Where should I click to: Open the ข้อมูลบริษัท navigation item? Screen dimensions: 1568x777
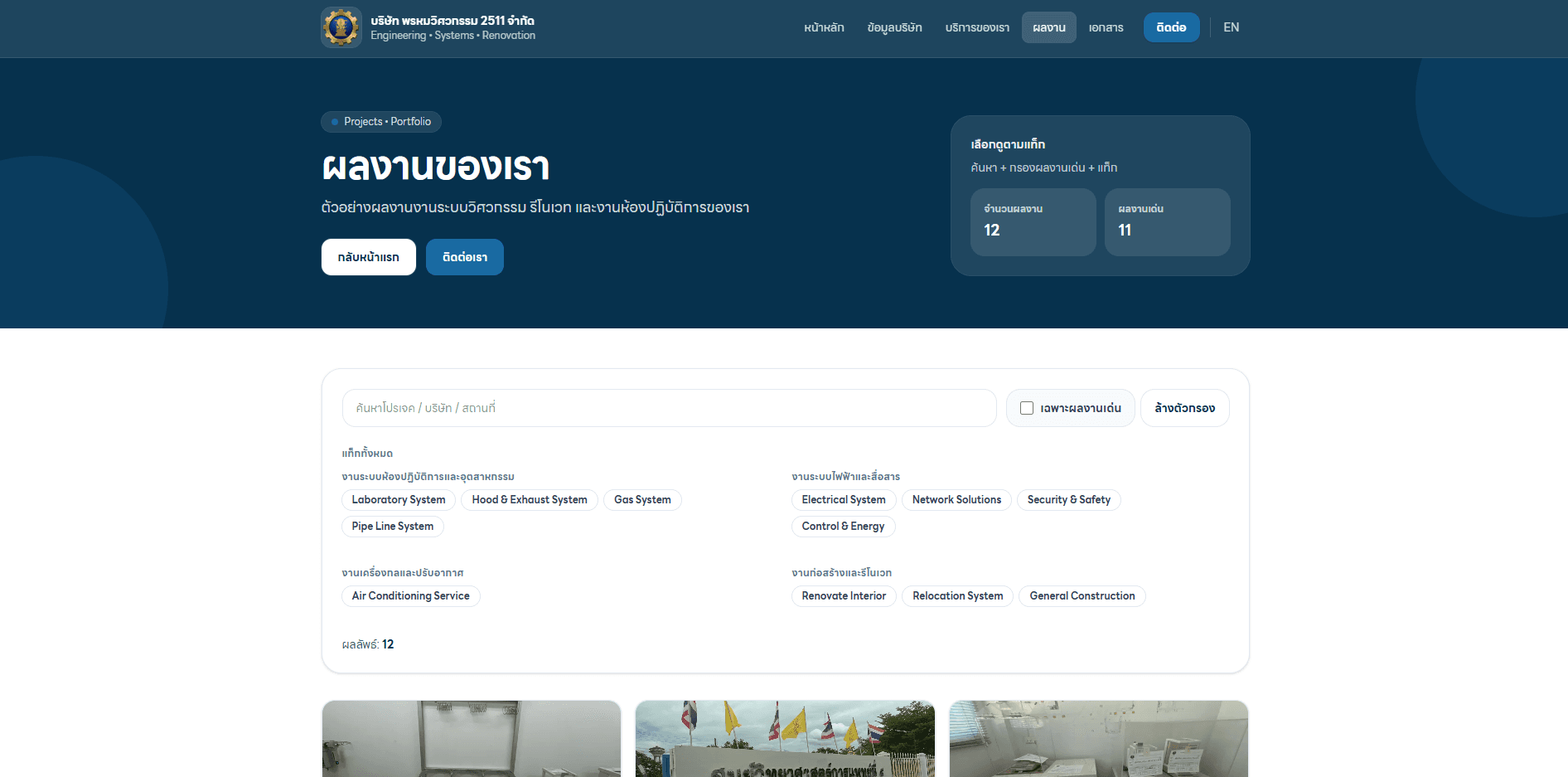pyautogui.click(x=894, y=27)
